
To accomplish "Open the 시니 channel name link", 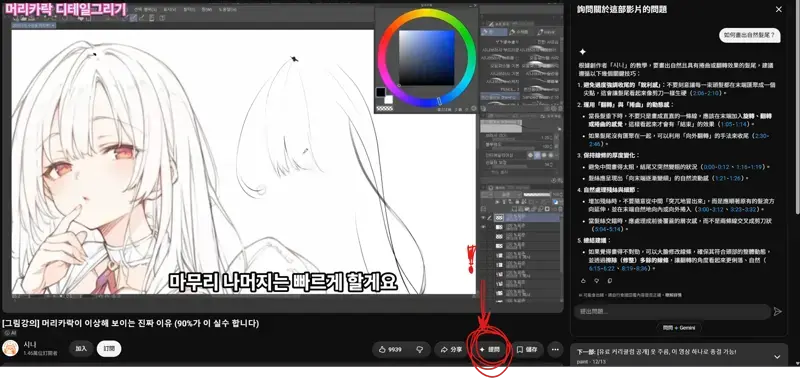I will click(x=30, y=344).
